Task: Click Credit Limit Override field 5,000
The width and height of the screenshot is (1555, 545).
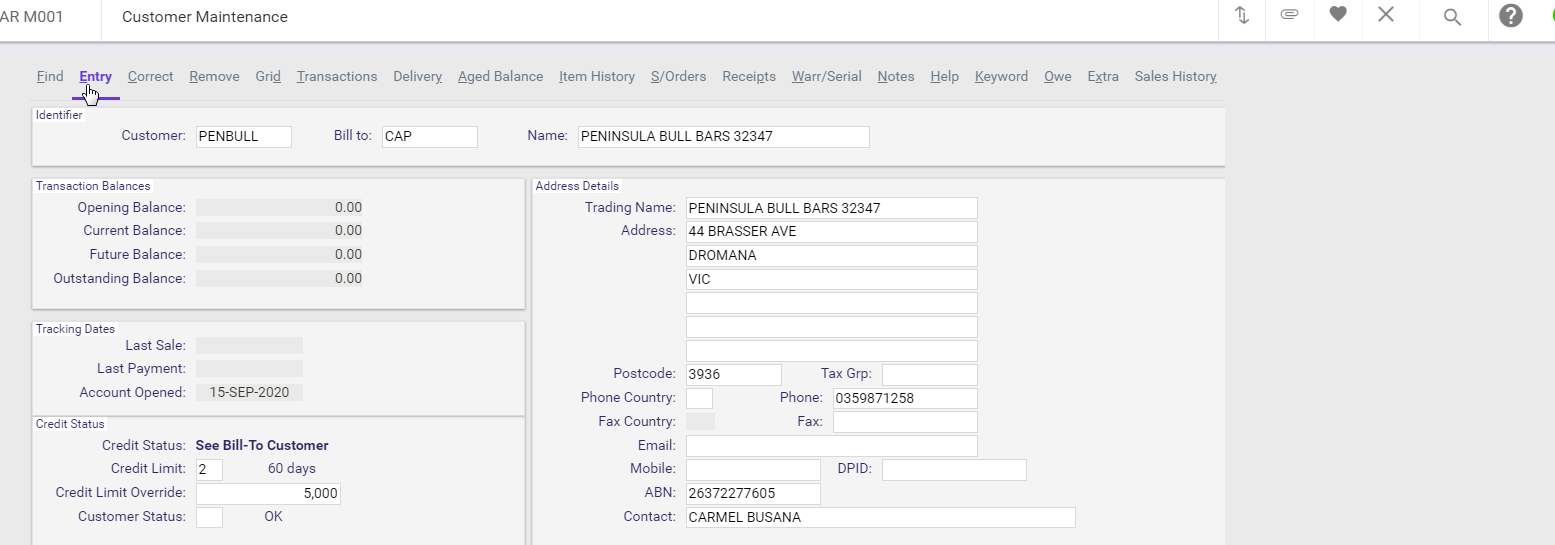Action: (x=268, y=494)
